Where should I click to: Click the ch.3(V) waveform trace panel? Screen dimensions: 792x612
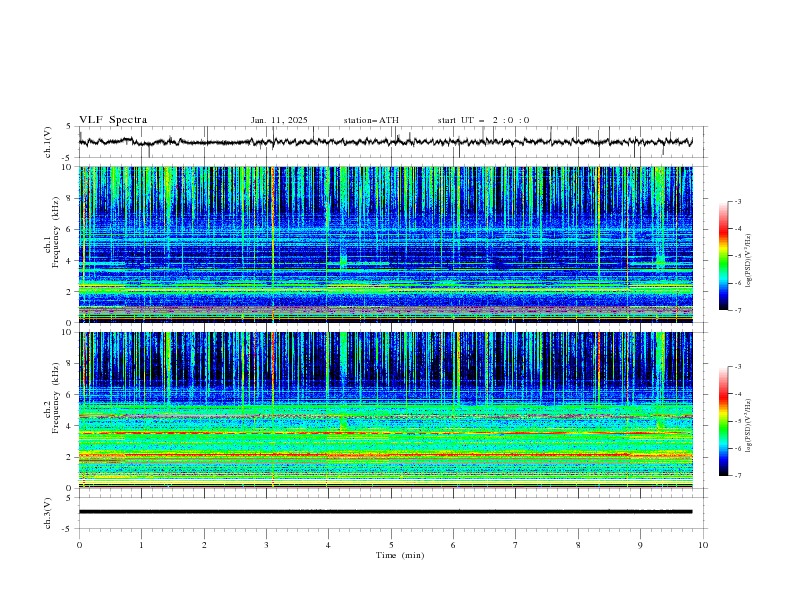point(393,513)
